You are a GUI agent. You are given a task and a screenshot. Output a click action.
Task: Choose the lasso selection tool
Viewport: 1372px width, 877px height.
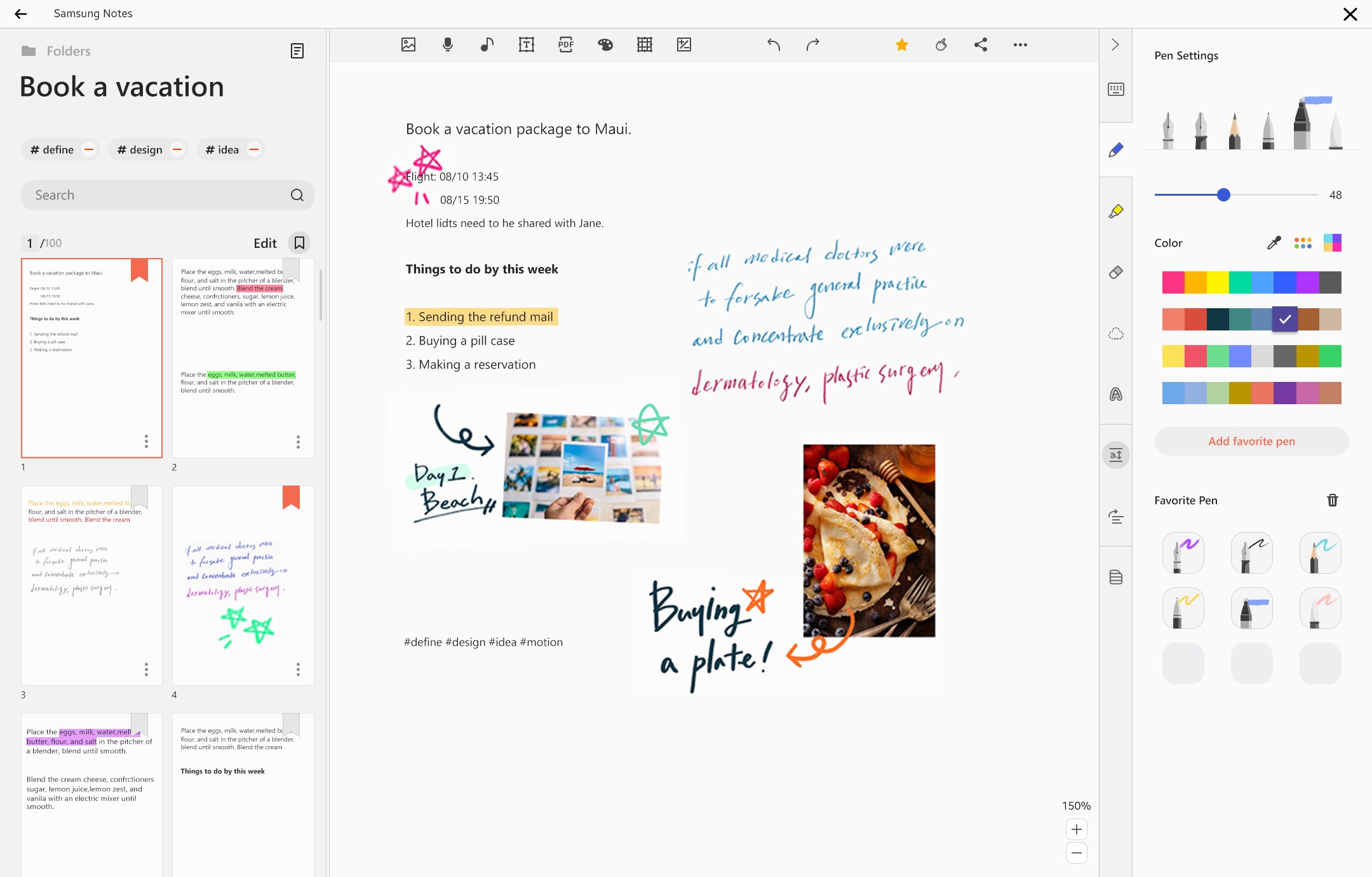pos(1115,334)
